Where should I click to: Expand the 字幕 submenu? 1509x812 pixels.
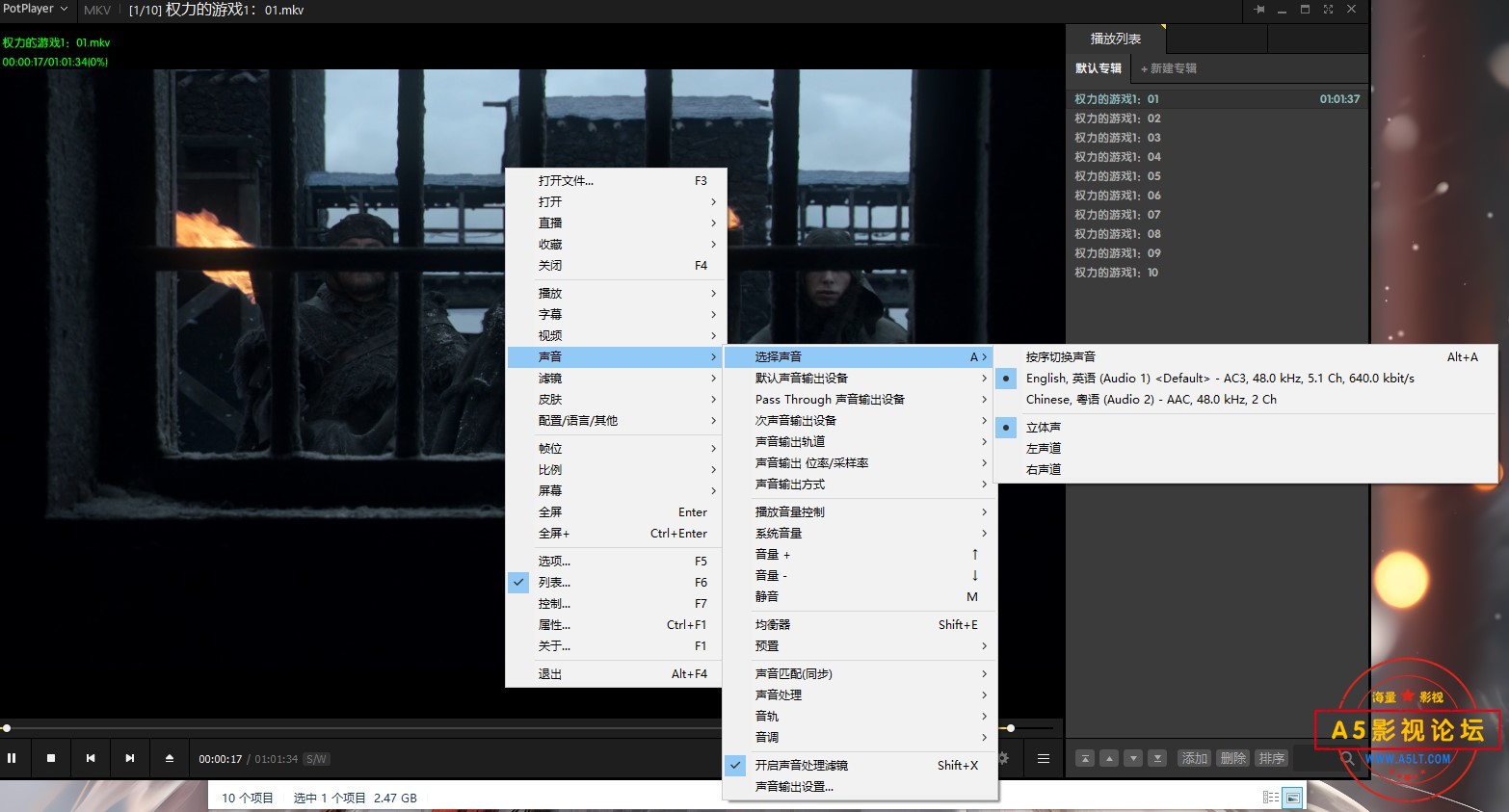(617, 315)
